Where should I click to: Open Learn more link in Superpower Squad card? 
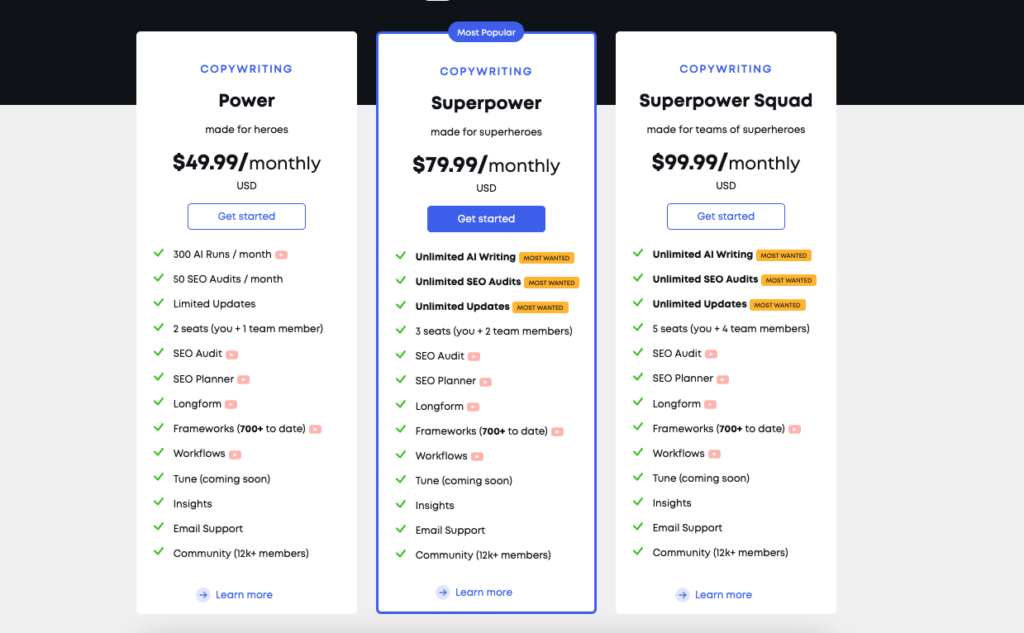723,595
